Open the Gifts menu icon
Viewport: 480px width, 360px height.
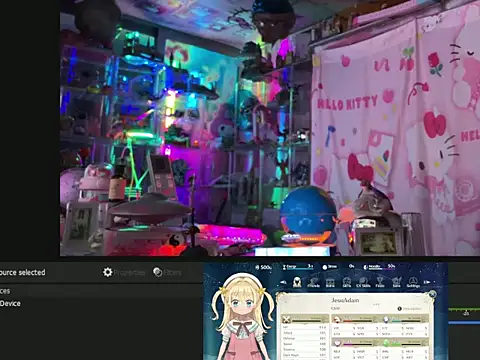[347, 282]
